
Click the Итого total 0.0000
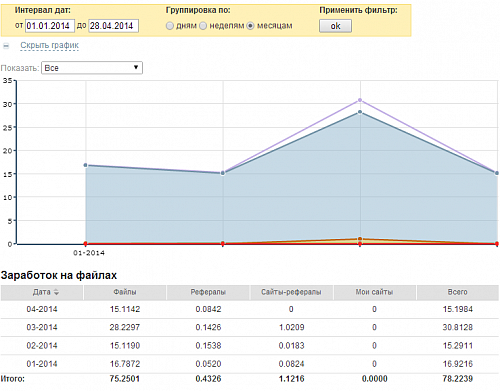[x=375, y=379]
